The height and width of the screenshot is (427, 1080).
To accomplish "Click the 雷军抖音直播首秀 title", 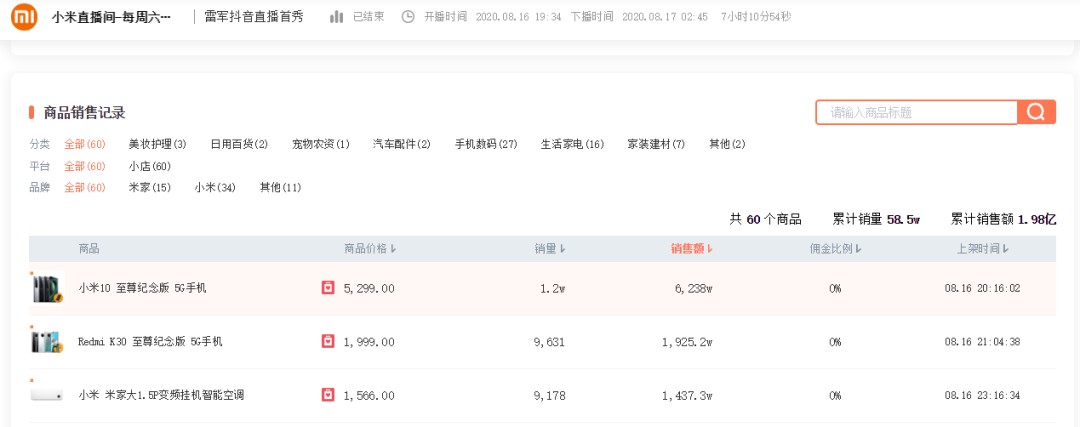I will pyautogui.click(x=253, y=17).
